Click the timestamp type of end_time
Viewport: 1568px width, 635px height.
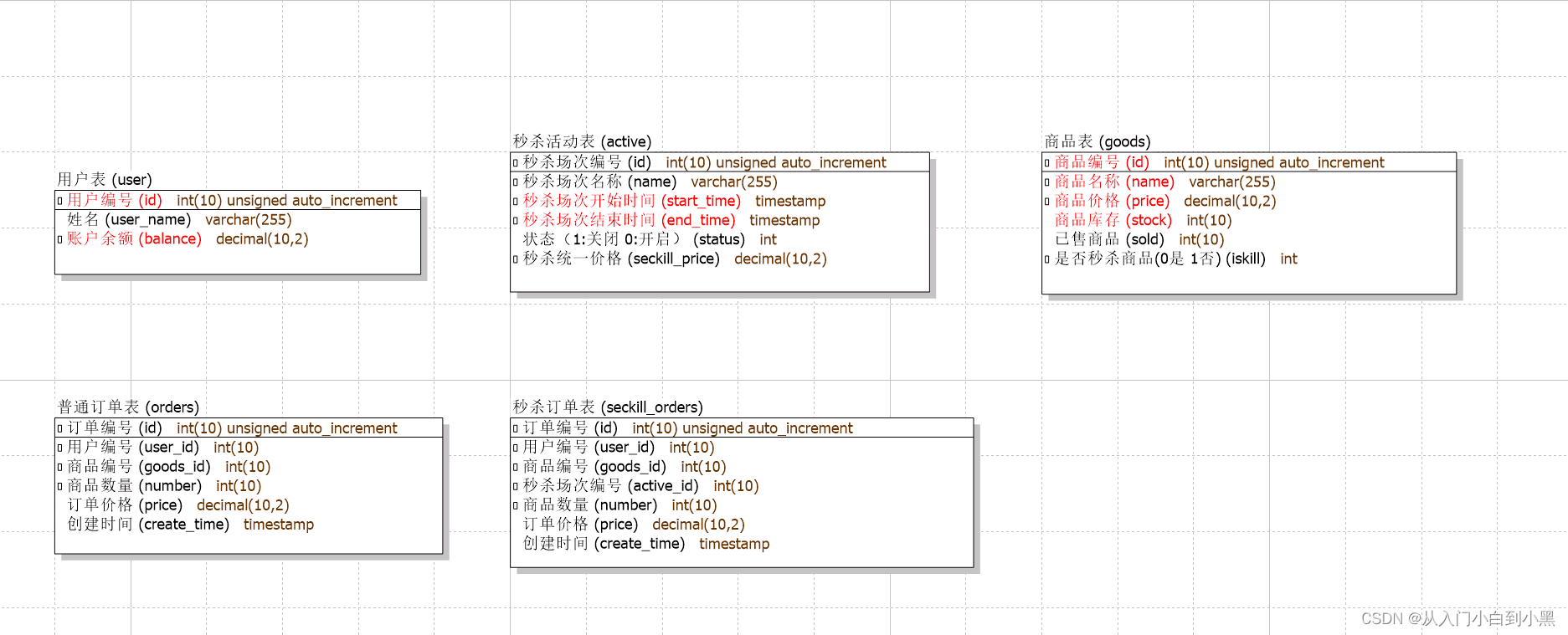(784, 220)
